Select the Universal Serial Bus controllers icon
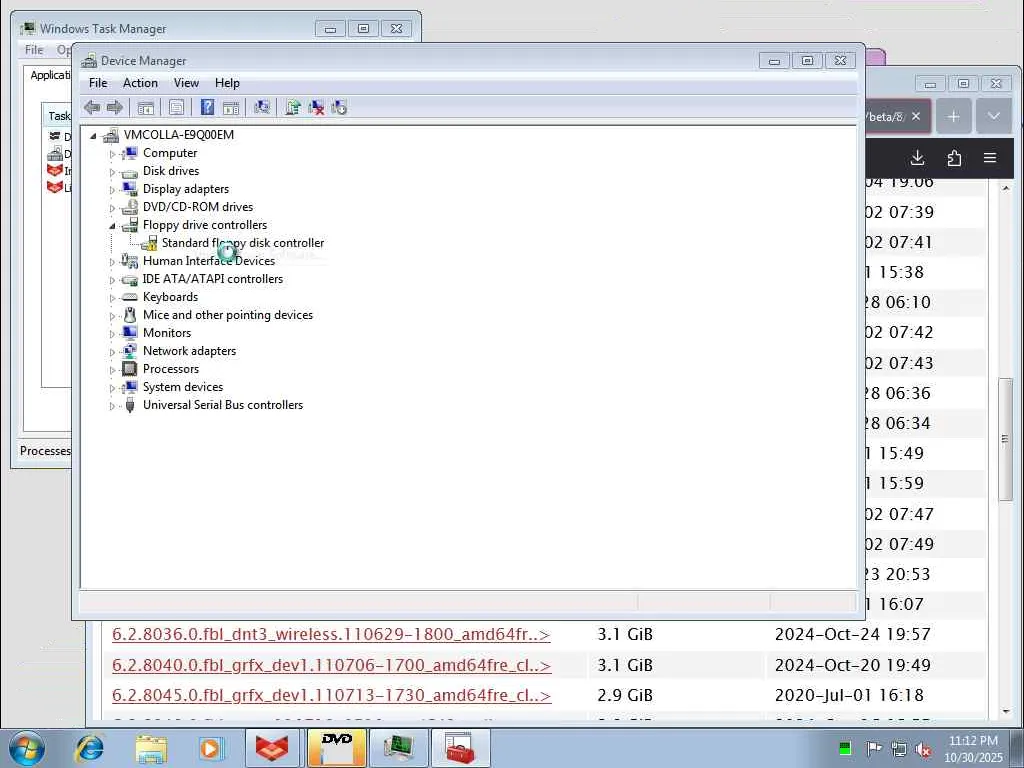Viewport: 1024px width, 768px height. click(x=130, y=405)
